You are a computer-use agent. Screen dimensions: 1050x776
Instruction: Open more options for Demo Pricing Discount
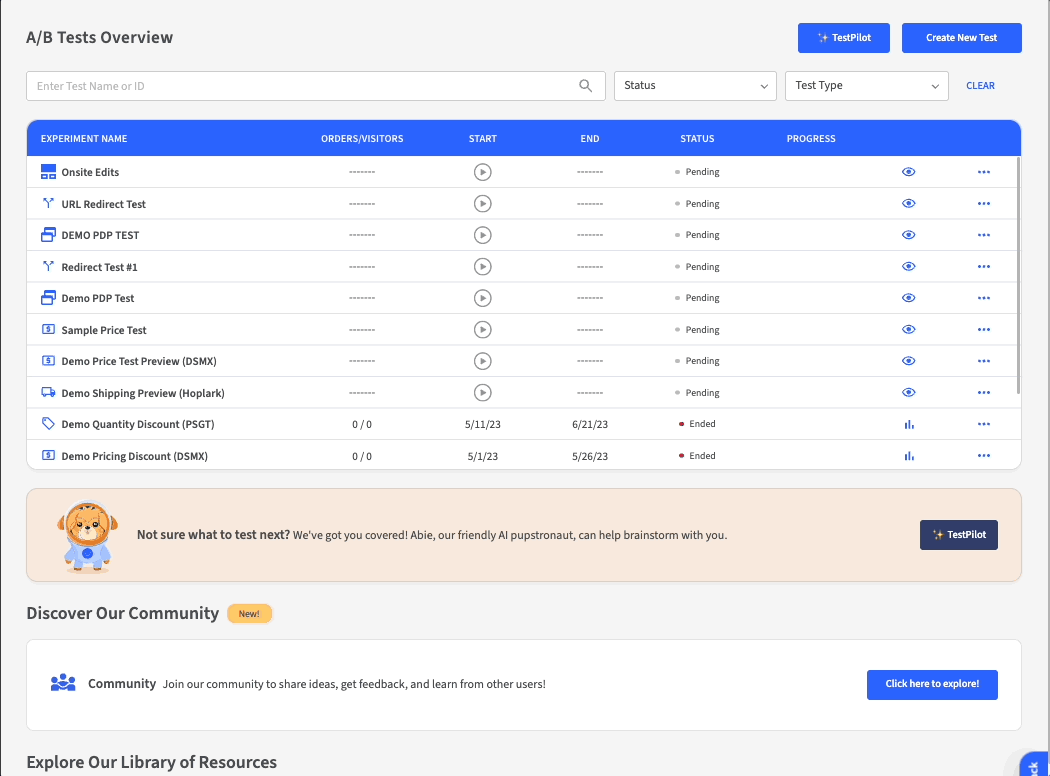click(x=984, y=456)
